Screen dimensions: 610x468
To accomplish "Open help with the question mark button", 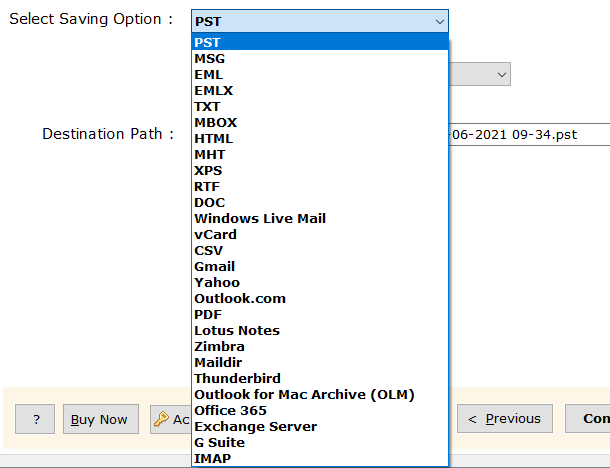I will 35,419.
